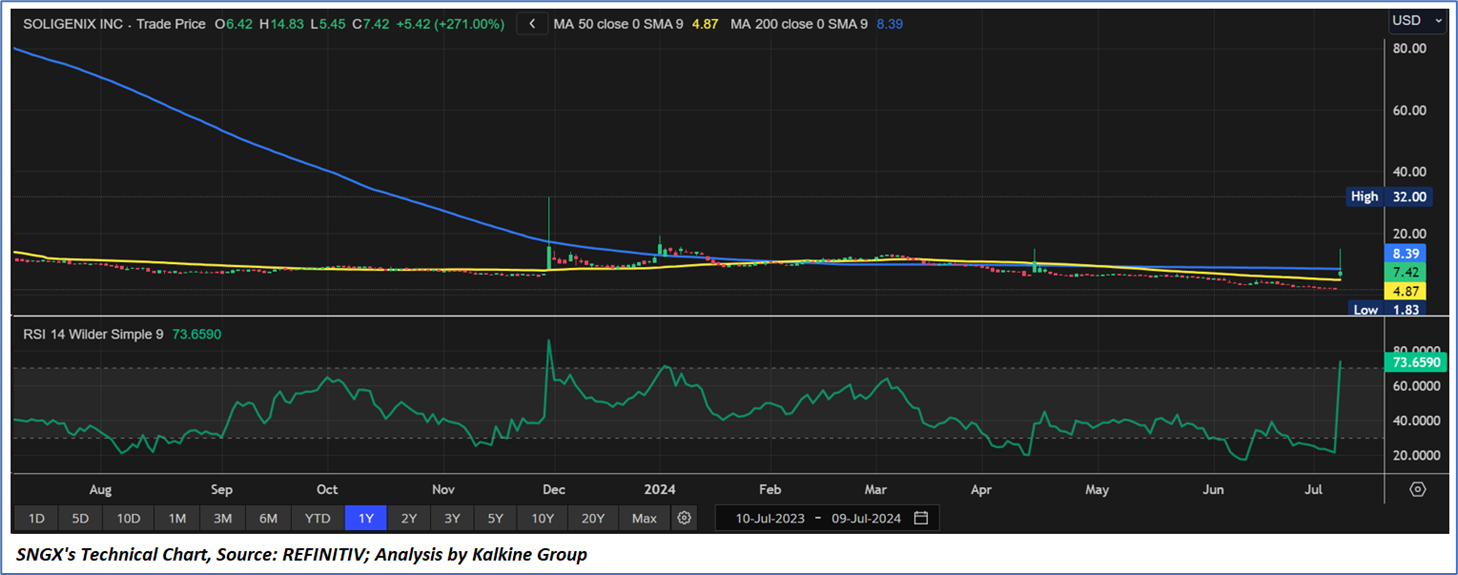This screenshot has width=1458, height=575.
Task: Open range settings gear beside Max
Action: 684,518
